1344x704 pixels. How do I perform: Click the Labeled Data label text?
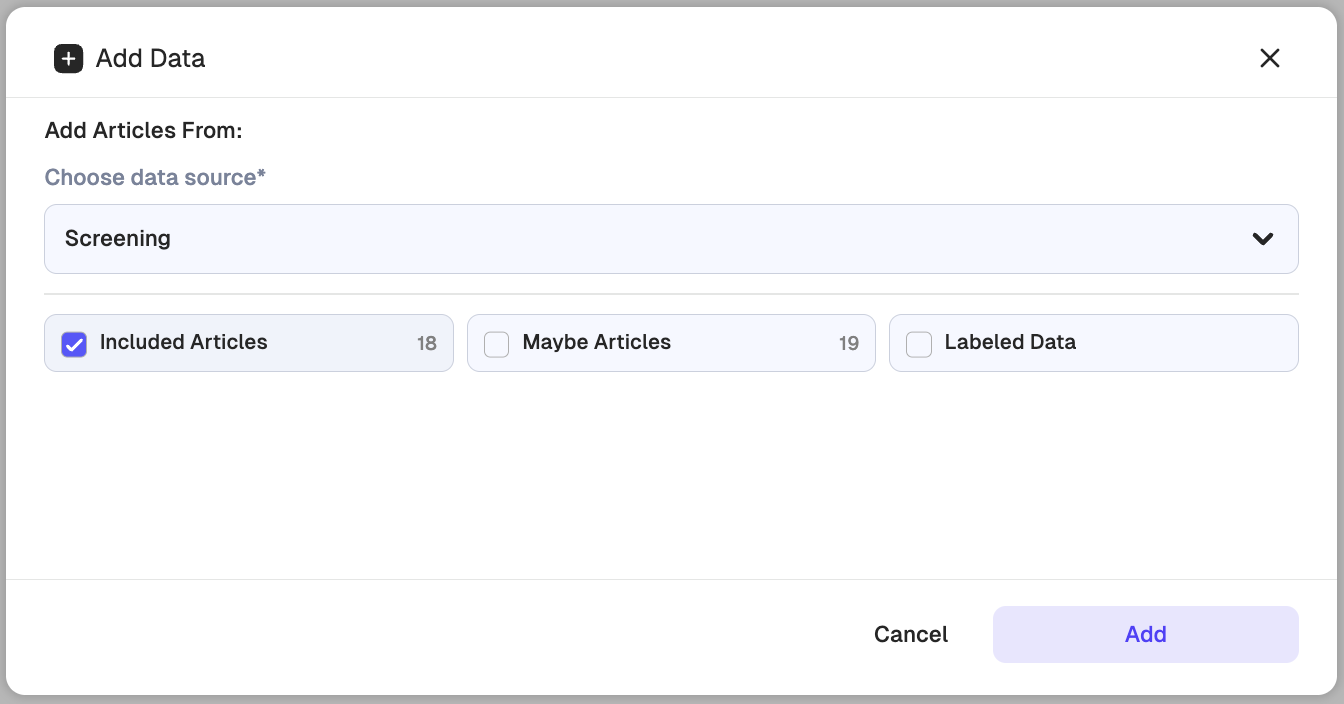click(1010, 342)
